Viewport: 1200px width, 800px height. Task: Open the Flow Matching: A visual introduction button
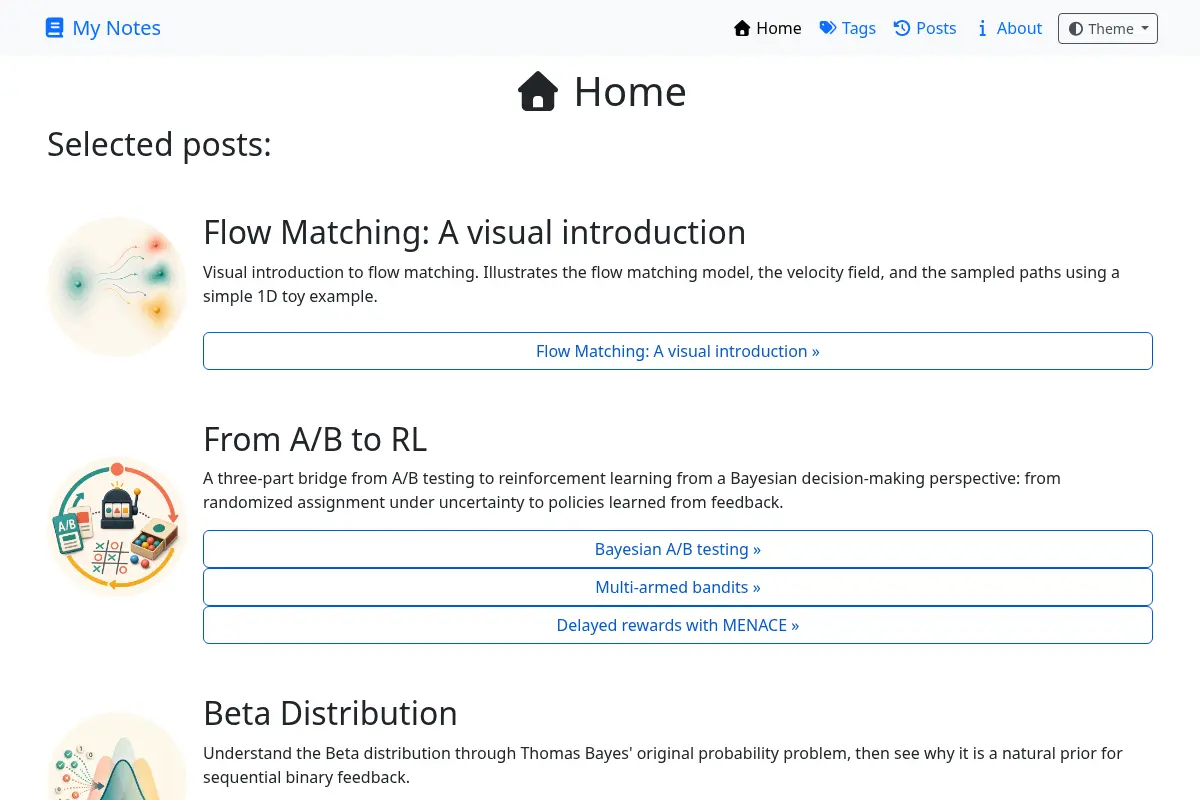point(678,351)
